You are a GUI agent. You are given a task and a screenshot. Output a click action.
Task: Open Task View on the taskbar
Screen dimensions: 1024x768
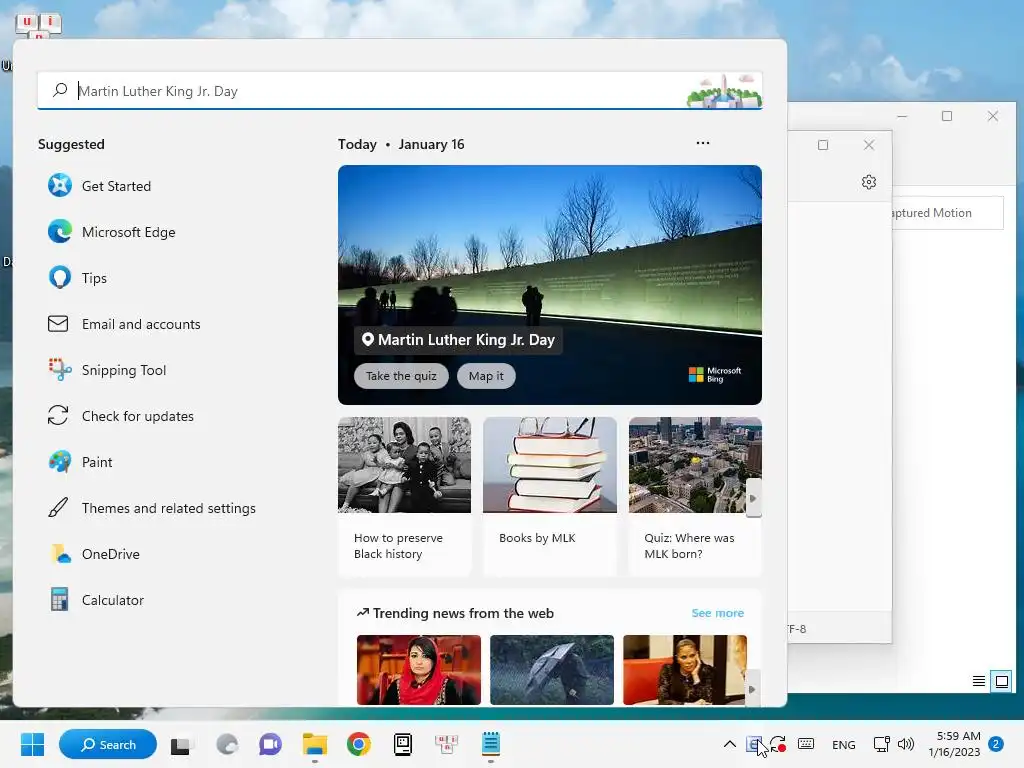click(181, 744)
